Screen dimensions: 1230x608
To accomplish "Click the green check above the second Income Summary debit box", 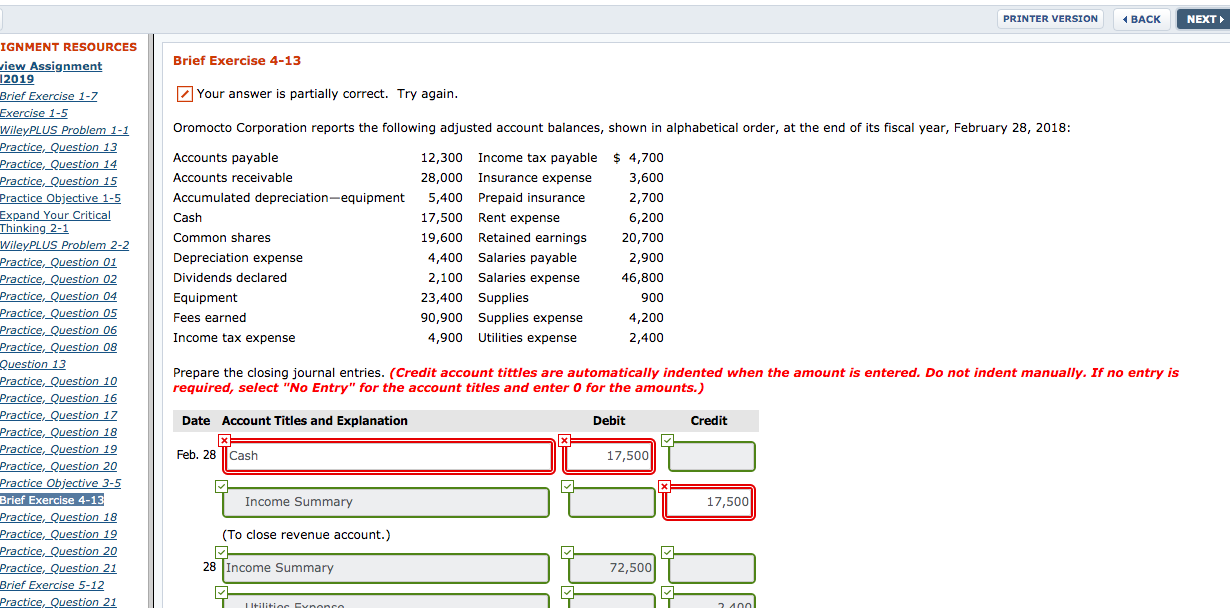I will pyautogui.click(x=567, y=486).
